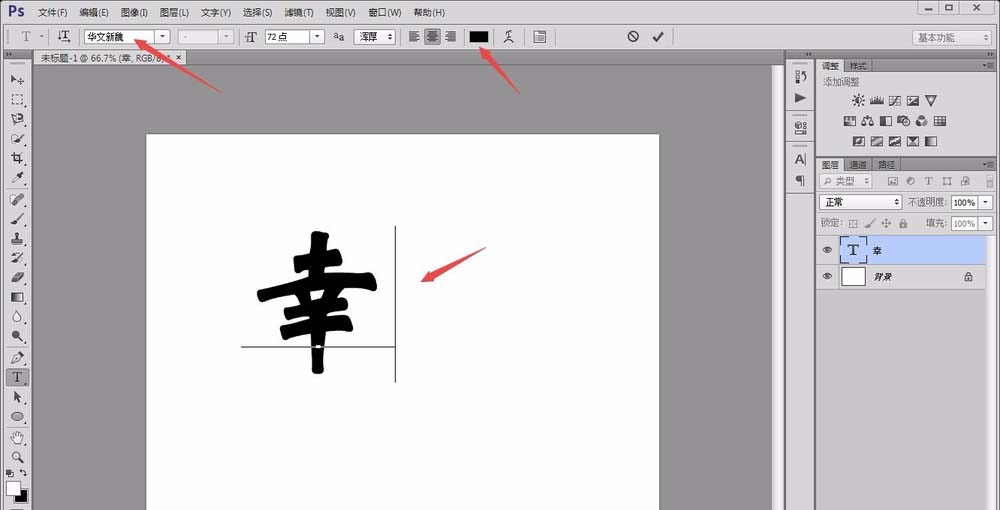The width and height of the screenshot is (1000, 510).
Task: Add a Color Balance adjustment
Action: coord(867,121)
